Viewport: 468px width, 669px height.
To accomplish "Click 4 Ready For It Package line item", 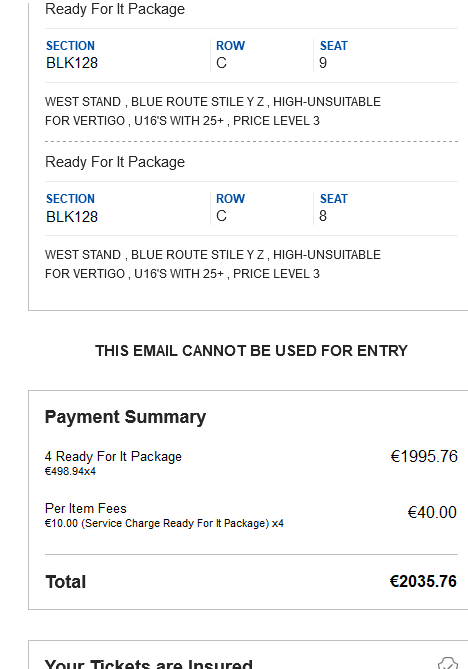I will pyautogui.click(x=113, y=457).
